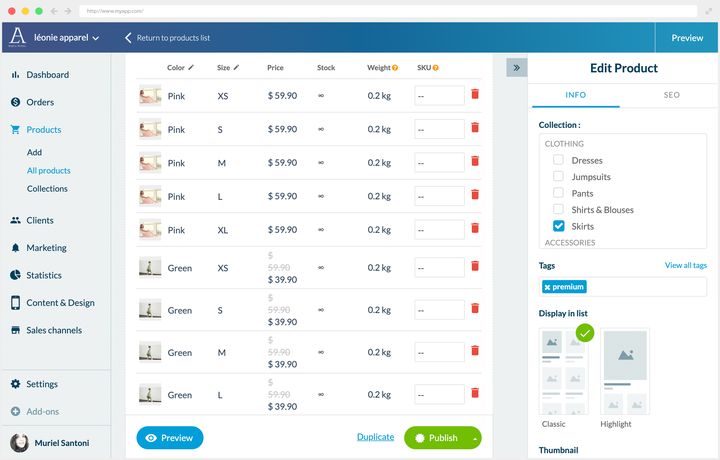The width and height of the screenshot is (720, 460).
Task: Delete the Pink XL variant
Action: (x=475, y=228)
